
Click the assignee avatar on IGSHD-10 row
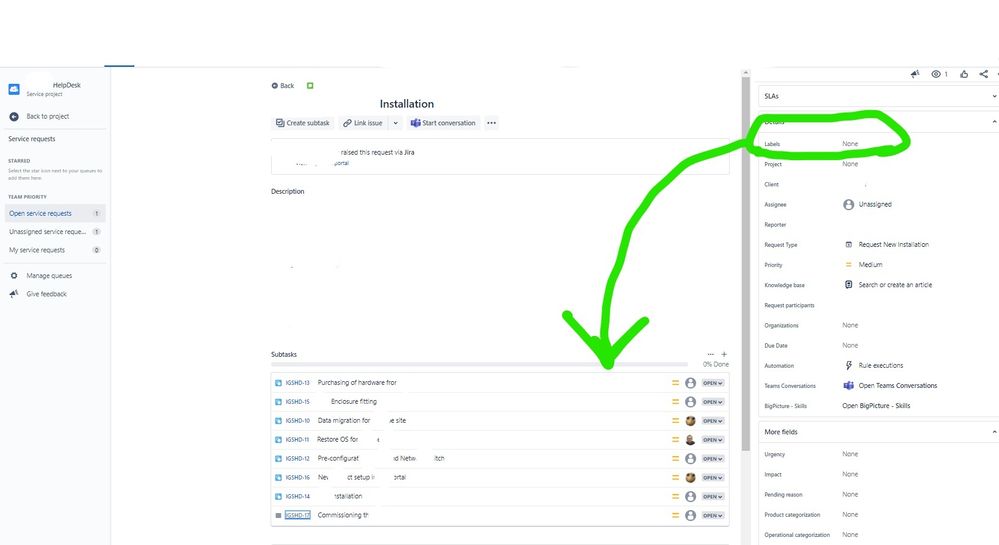pos(690,421)
